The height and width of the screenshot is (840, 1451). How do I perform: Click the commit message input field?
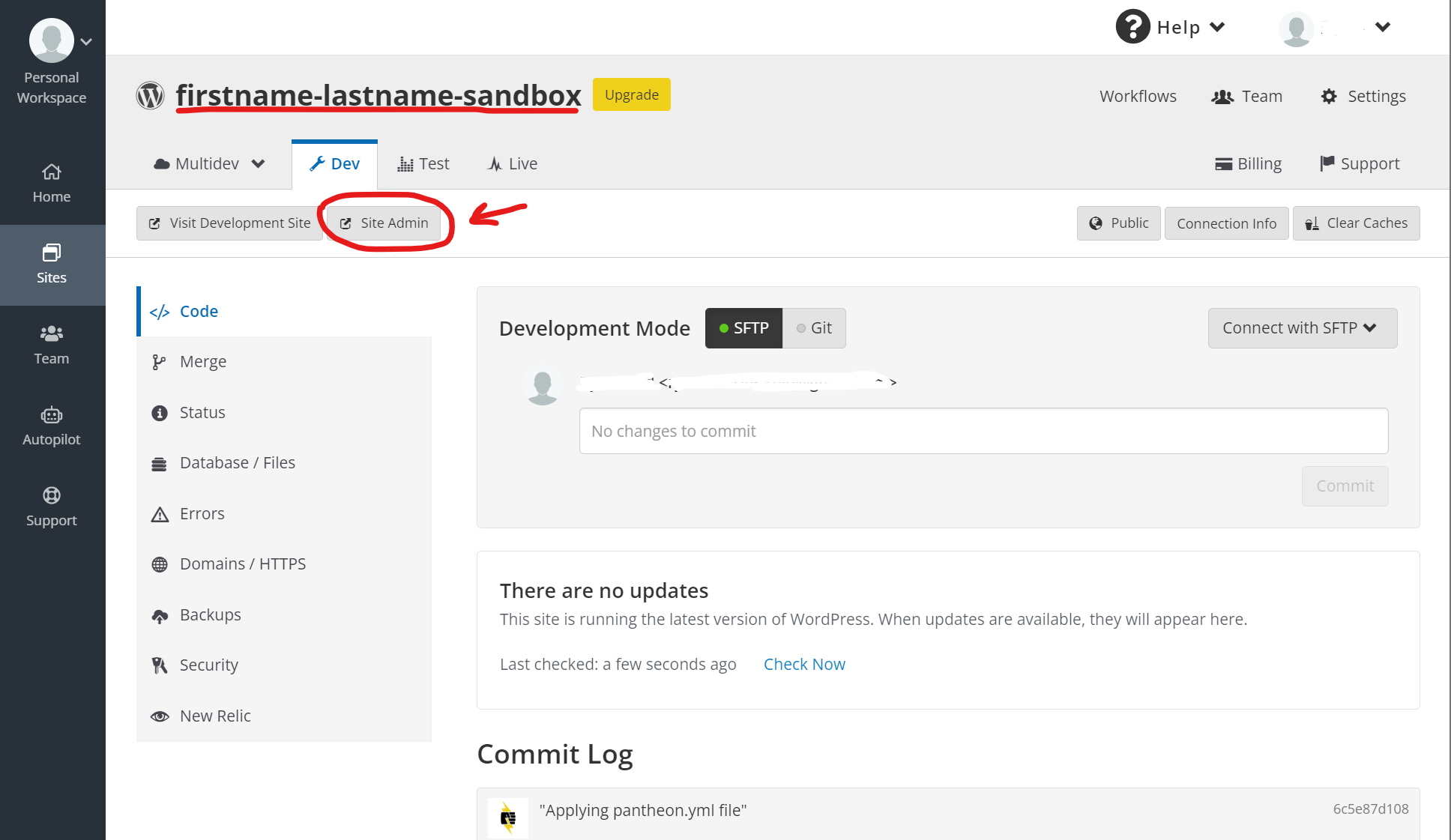point(985,432)
